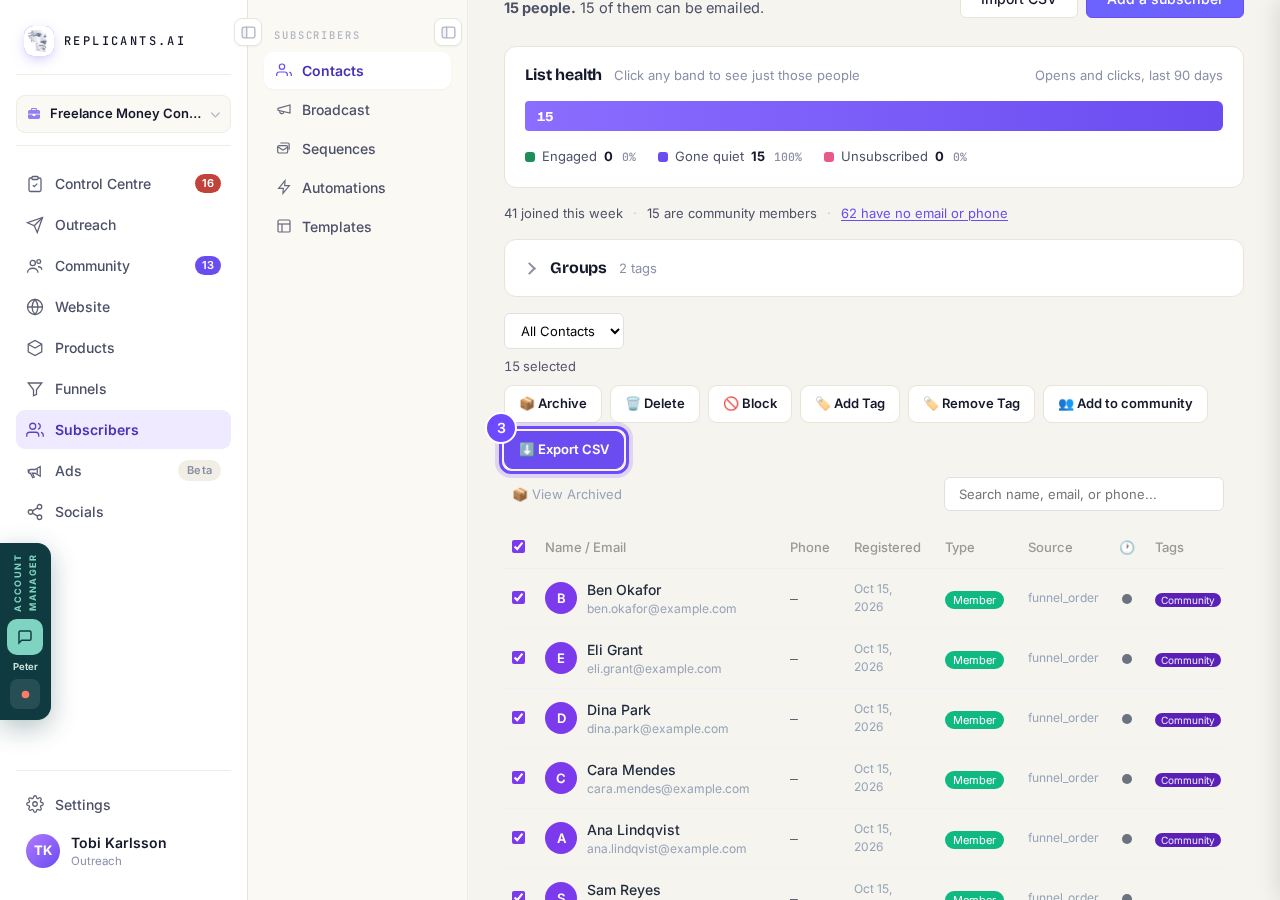Open account manager chat icon
The width and height of the screenshot is (1280, 900).
point(25,637)
